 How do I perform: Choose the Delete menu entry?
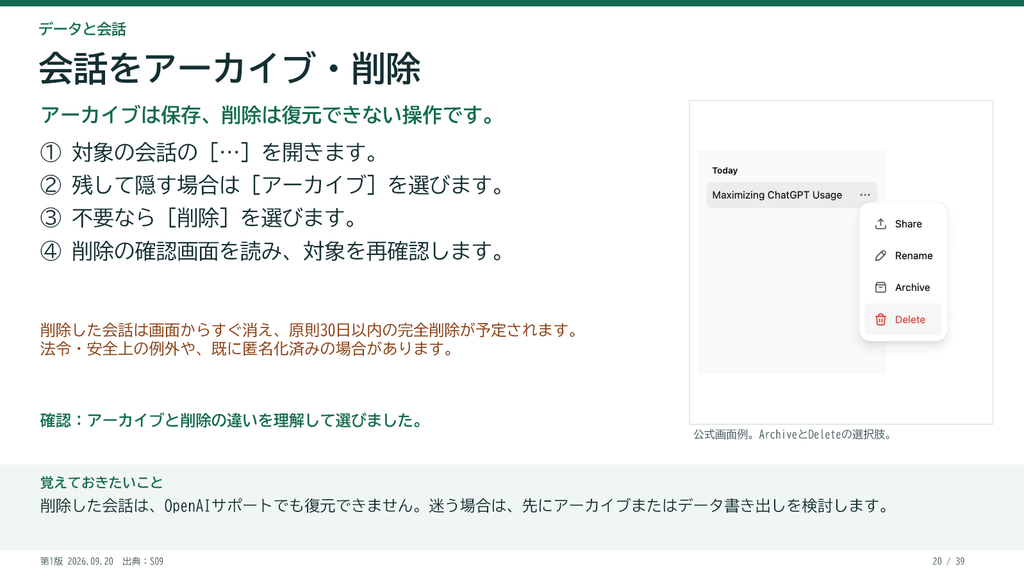click(x=903, y=319)
